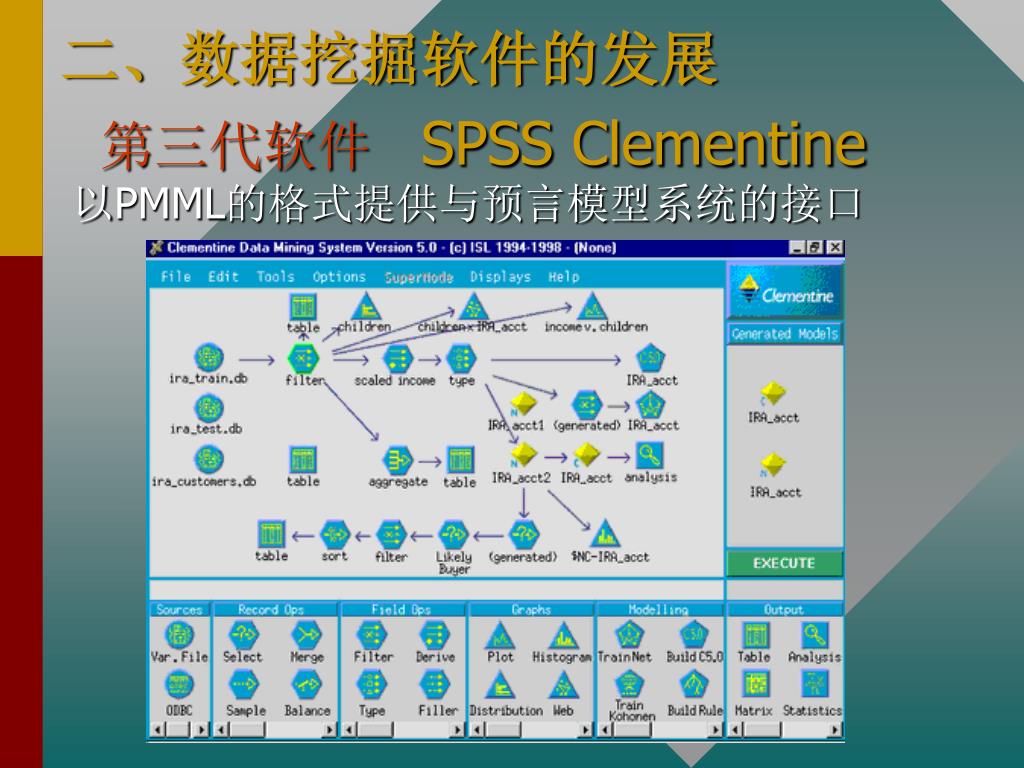Pick the Merge record op icon
Image resolution: width=1024 pixels, height=768 pixels.
pos(306,634)
